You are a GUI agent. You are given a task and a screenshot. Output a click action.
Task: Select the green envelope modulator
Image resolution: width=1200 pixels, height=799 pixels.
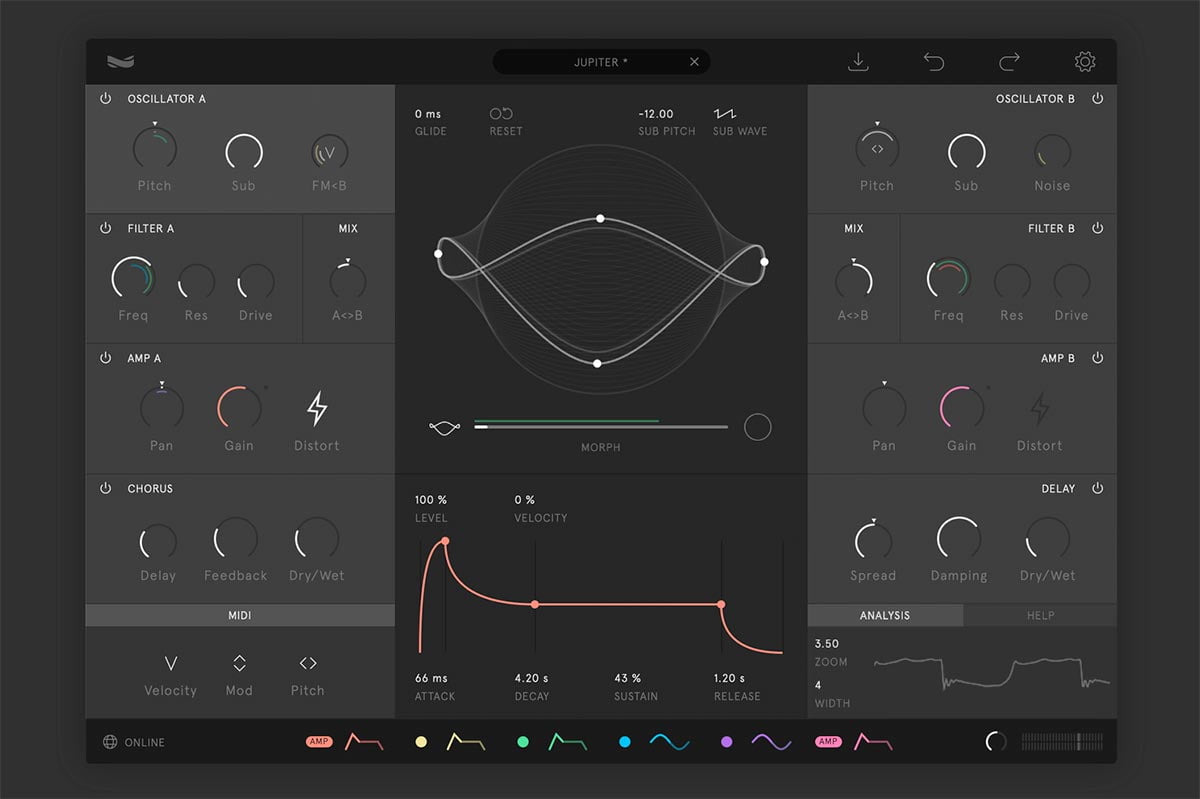click(x=552, y=742)
